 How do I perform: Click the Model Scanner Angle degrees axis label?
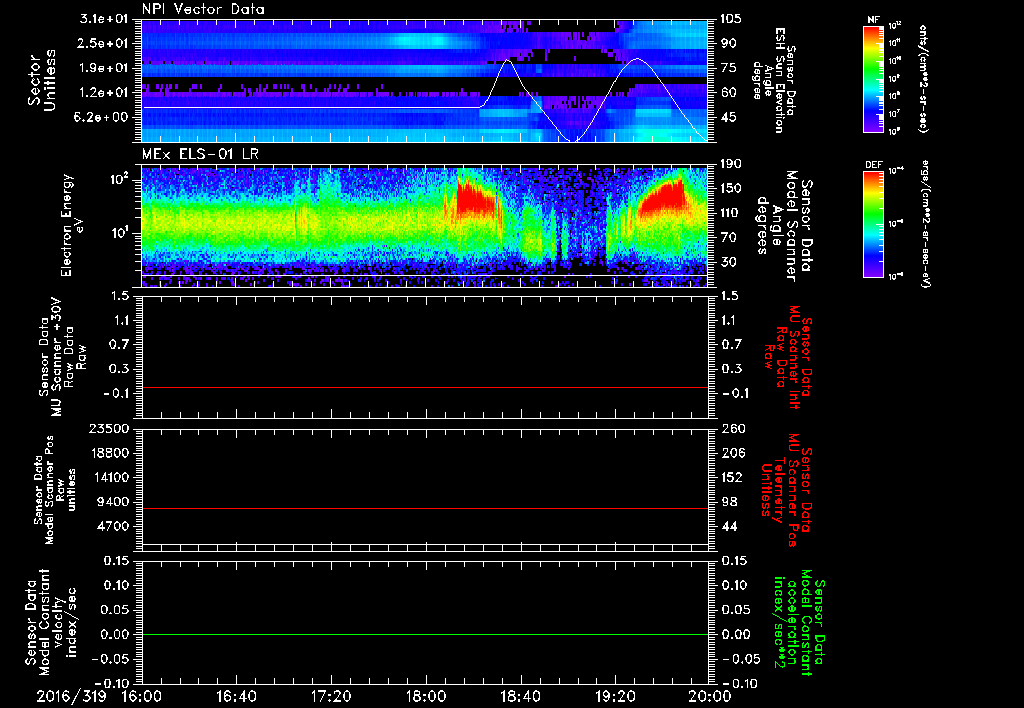point(783,225)
